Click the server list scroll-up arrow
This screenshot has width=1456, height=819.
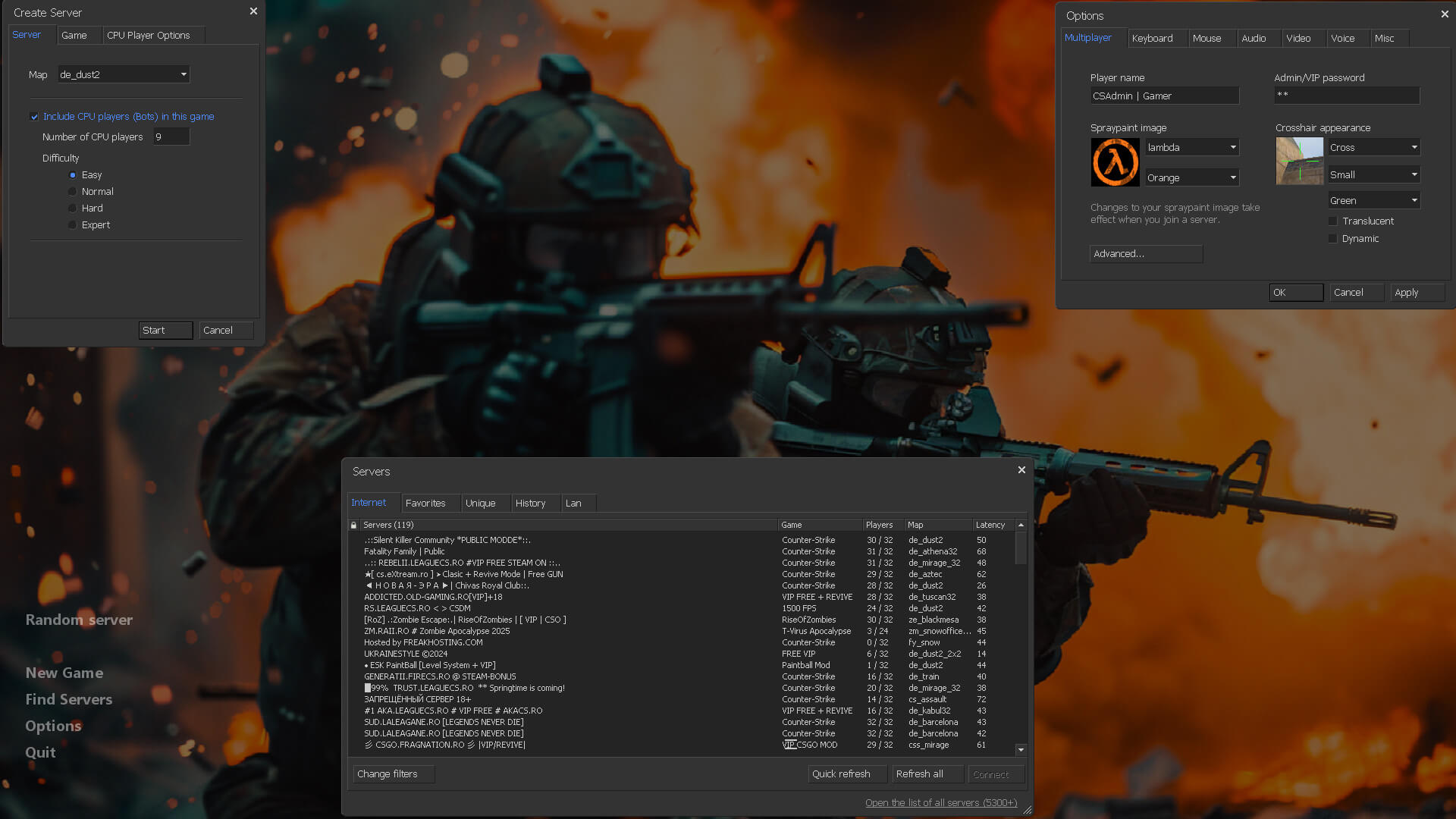click(x=1021, y=525)
